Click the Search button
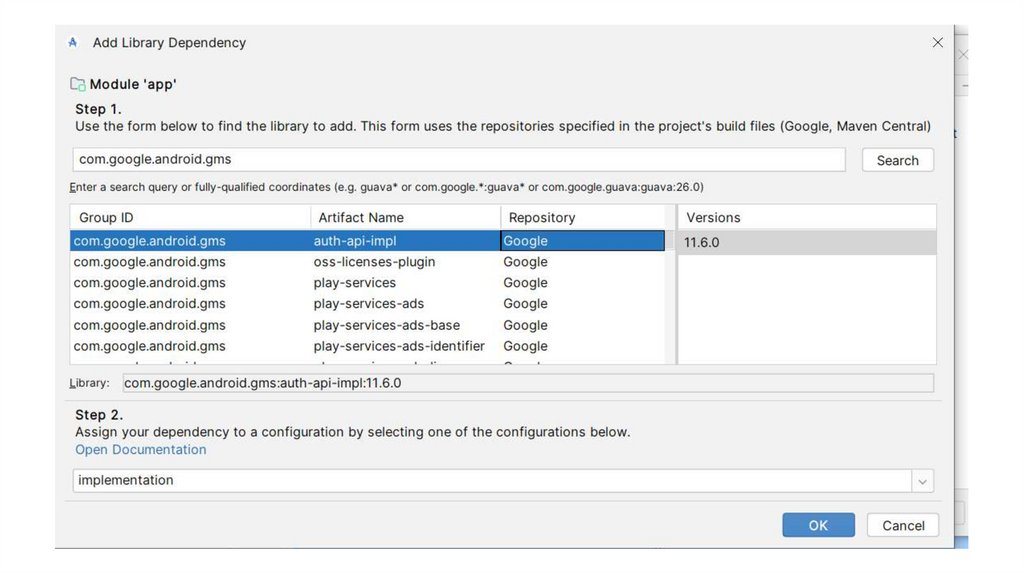This screenshot has height=574, width=1024. [x=897, y=160]
